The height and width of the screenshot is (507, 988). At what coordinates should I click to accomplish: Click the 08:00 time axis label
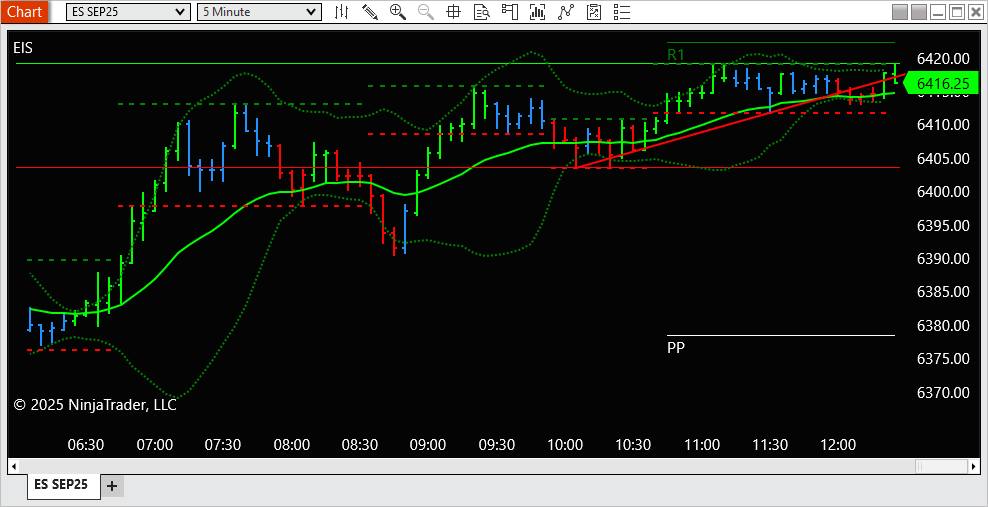coord(292,445)
